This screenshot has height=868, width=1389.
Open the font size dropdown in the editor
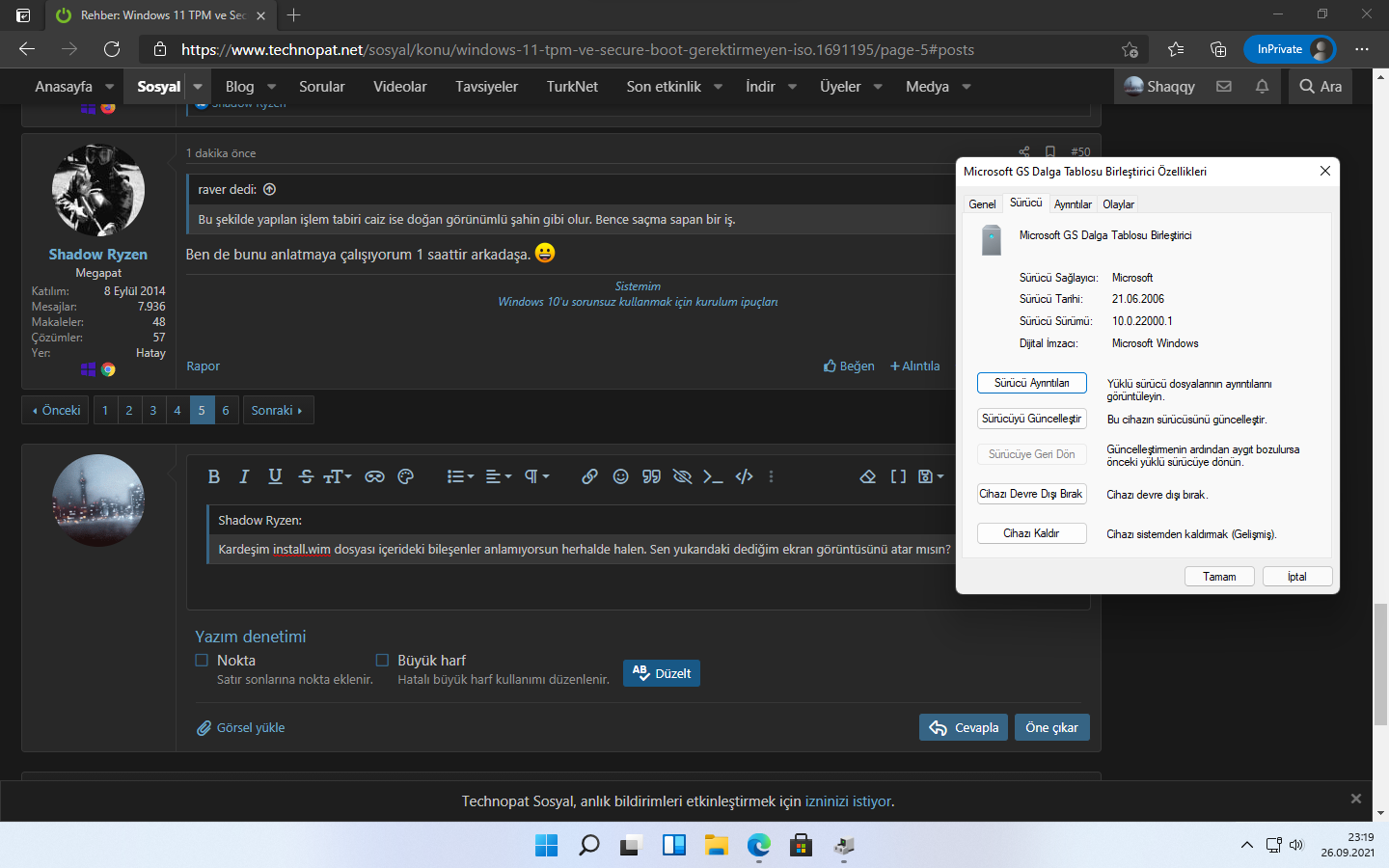click(338, 476)
